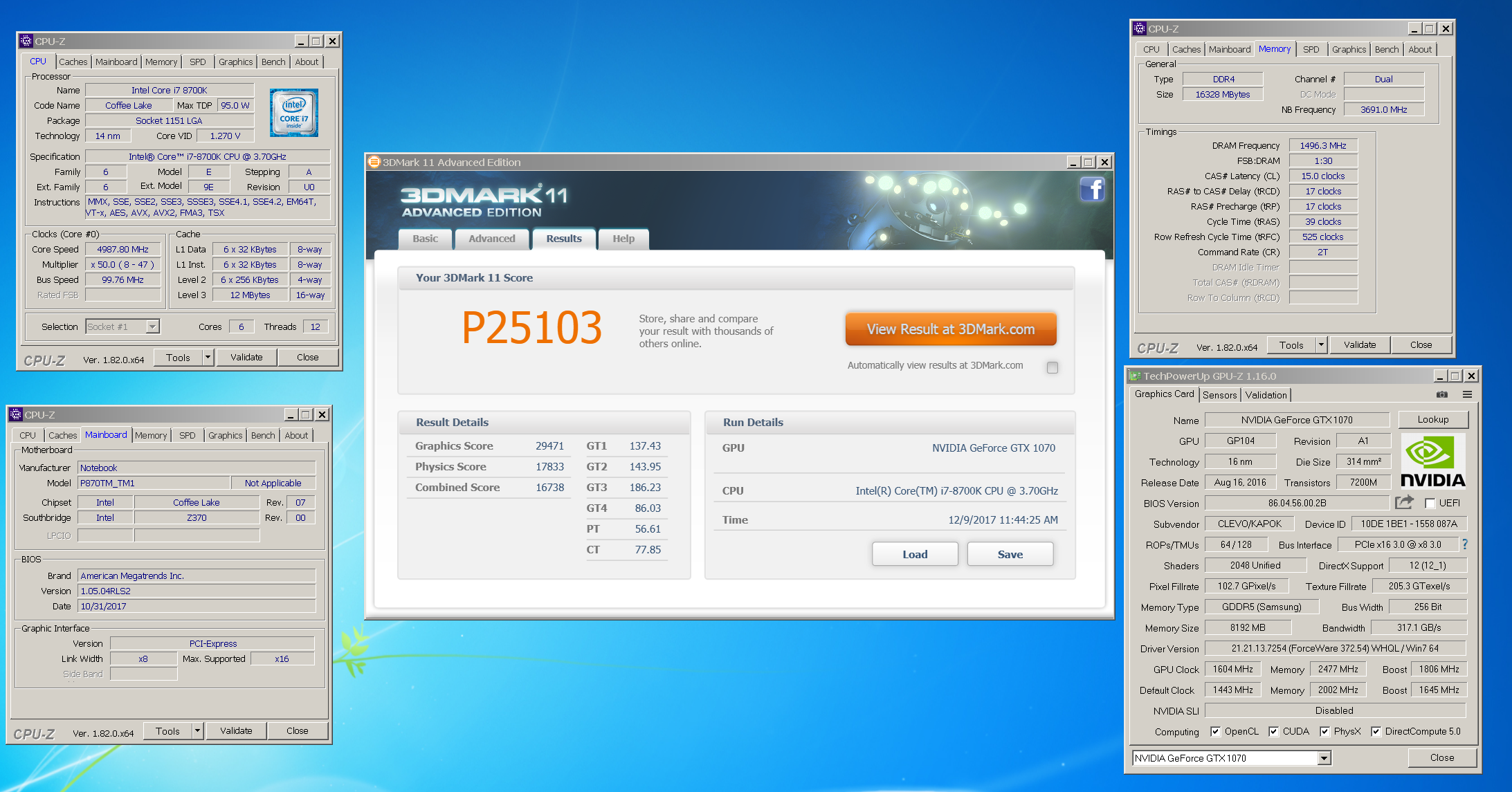Toggle the OpenCL checkbox
Image resolution: width=1512 pixels, height=792 pixels.
(1215, 731)
